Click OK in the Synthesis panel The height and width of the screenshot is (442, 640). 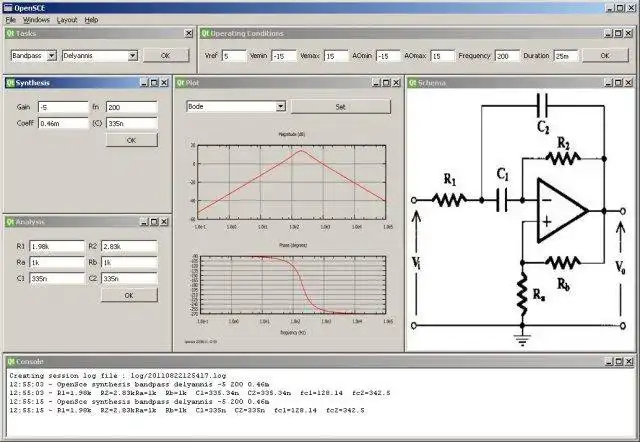click(x=131, y=140)
